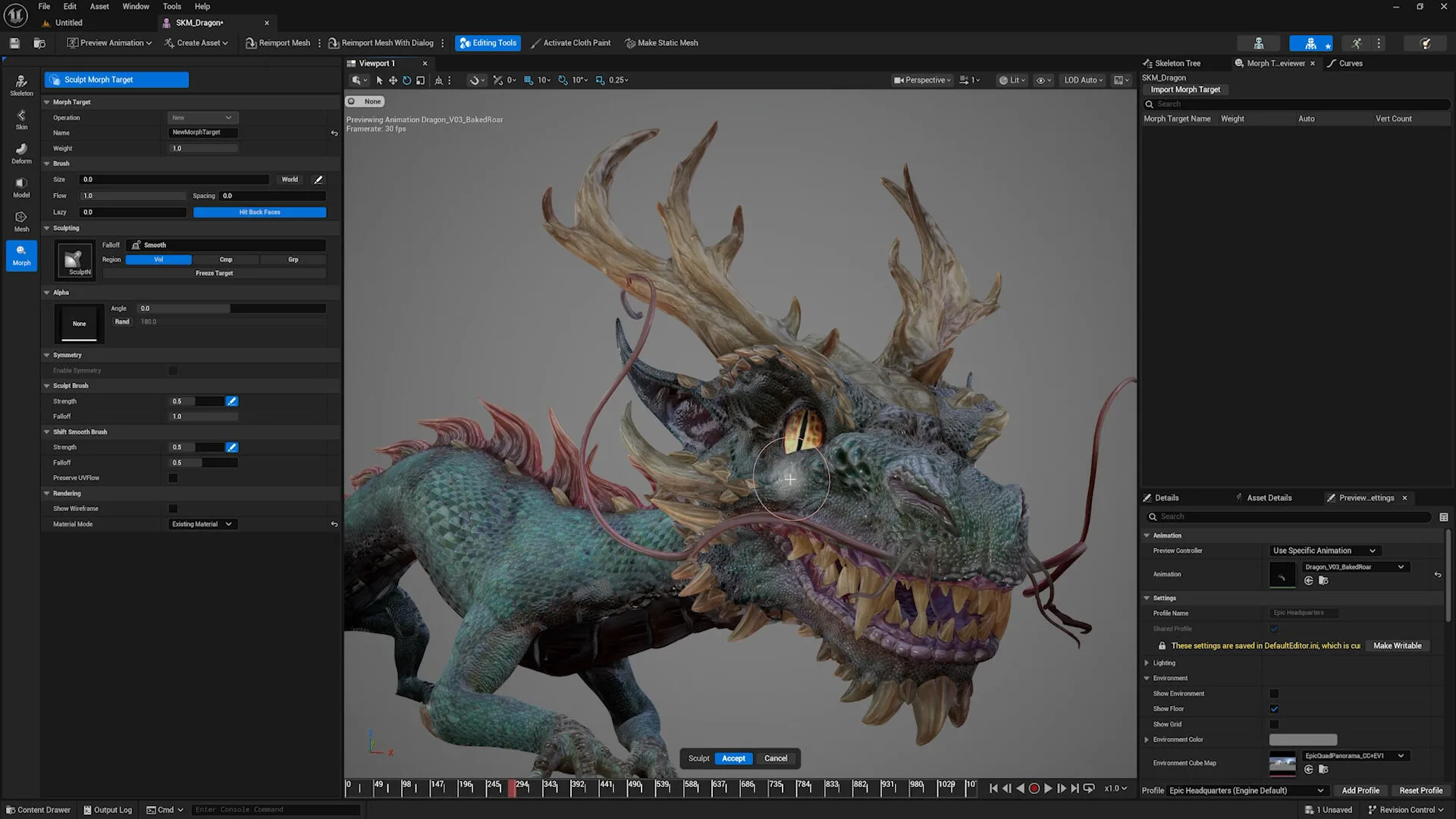Open the Preview Controller dropdown
Image resolution: width=1456 pixels, height=819 pixels.
[1324, 551]
